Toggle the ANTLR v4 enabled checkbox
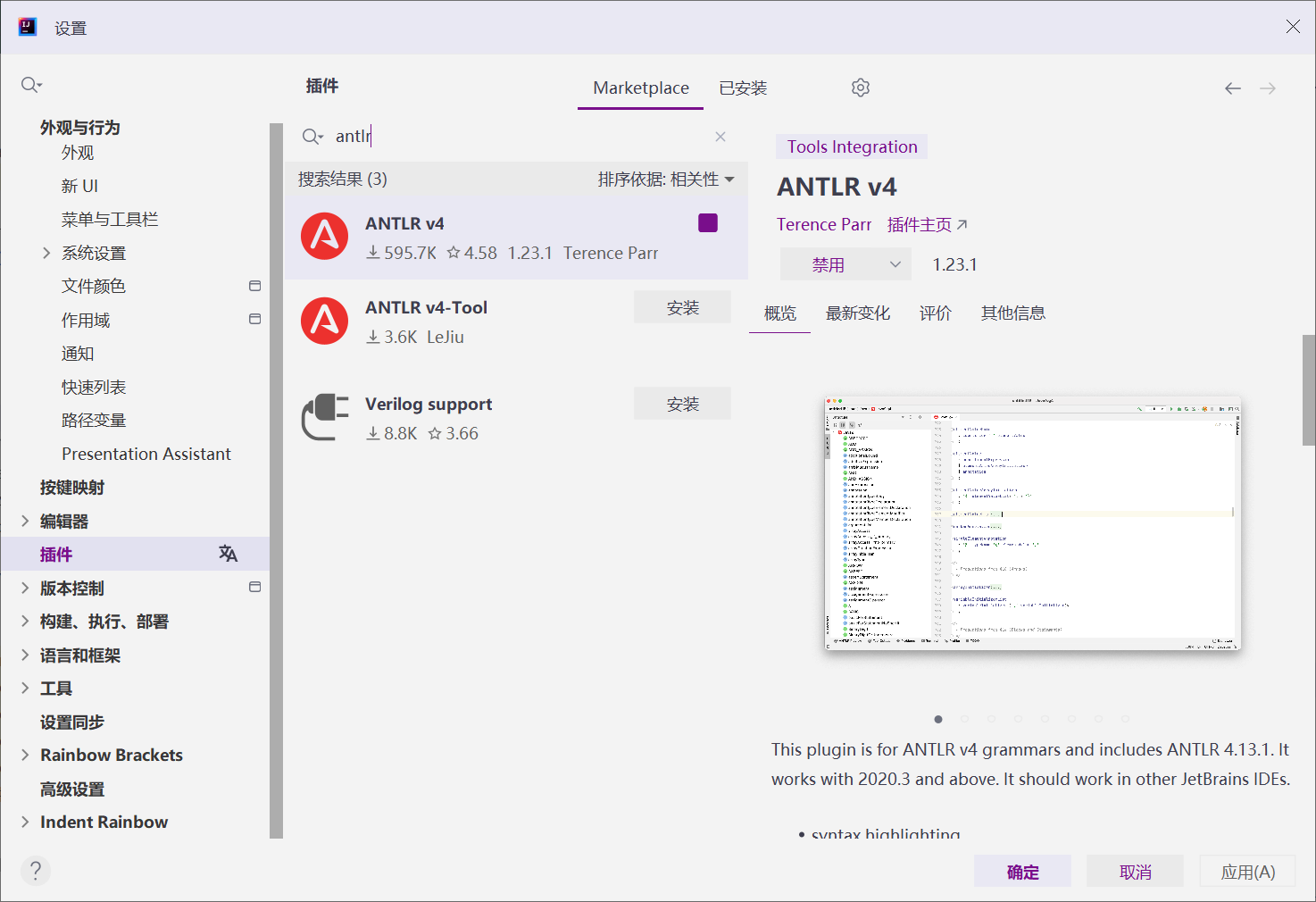This screenshot has height=902, width=1316. [x=708, y=223]
